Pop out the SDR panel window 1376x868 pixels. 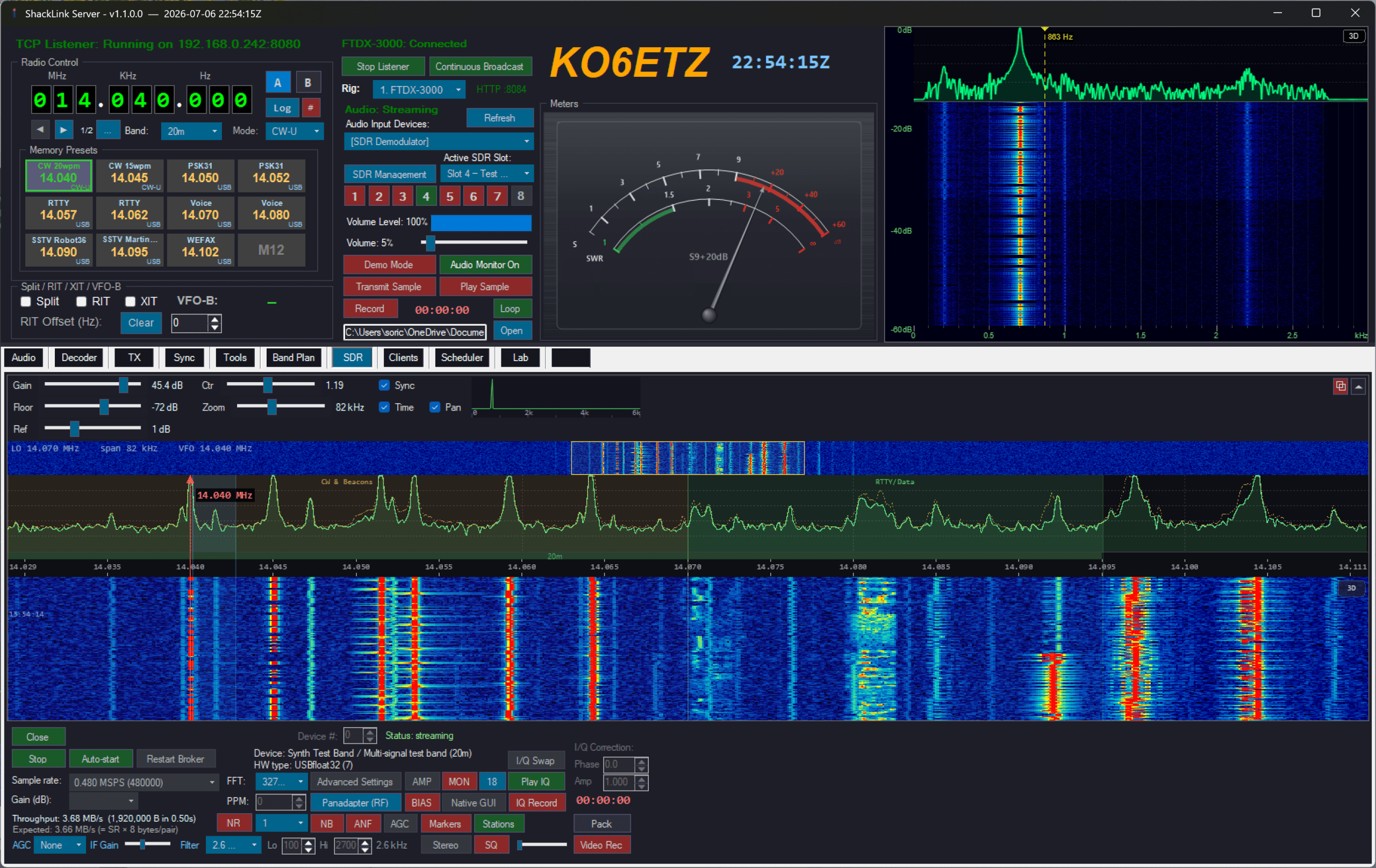tap(1340, 387)
